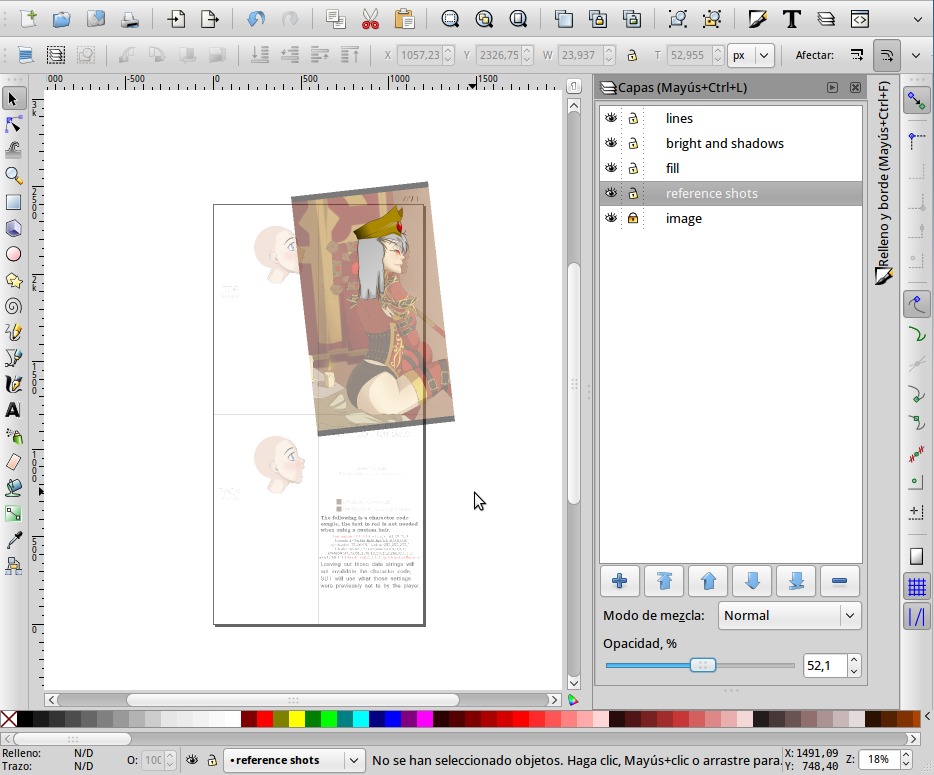934x775 pixels.
Task: Expand the current layer selector in status bar
Action: coord(352,760)
